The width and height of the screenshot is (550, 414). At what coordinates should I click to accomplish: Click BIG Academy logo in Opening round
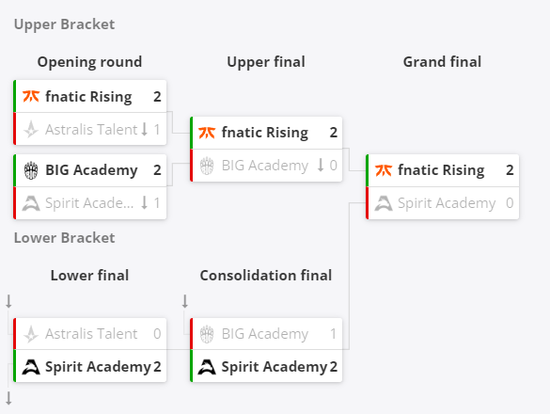click(31, 171)
